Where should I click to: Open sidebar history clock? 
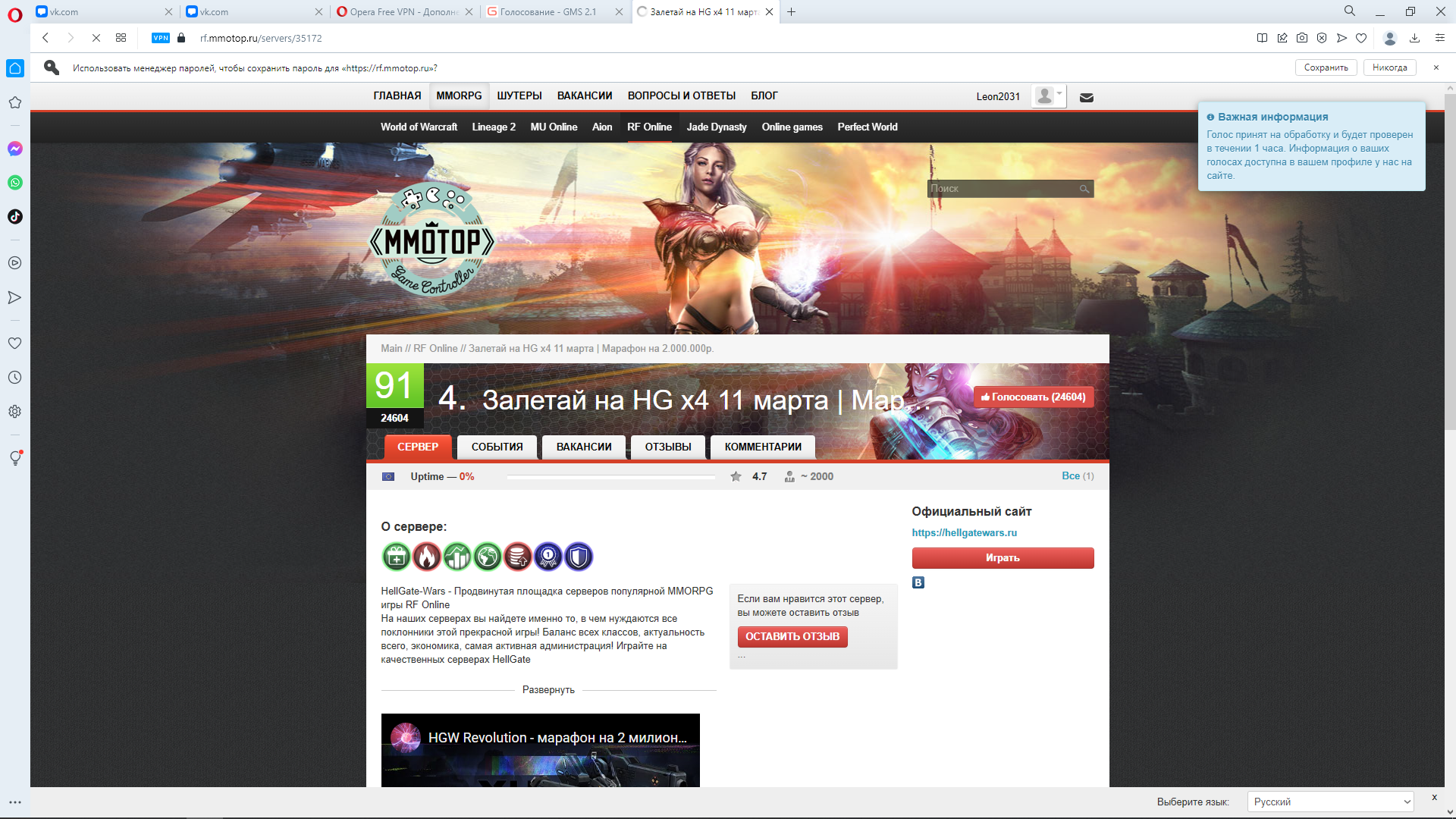click(14, 378)
